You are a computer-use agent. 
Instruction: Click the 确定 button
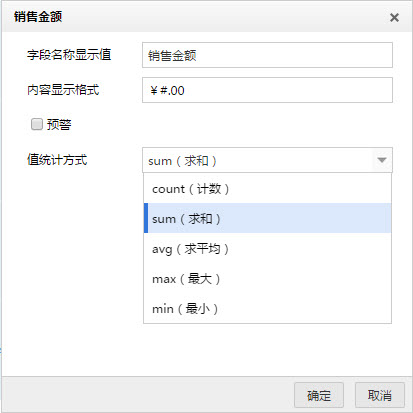[319, 395]
